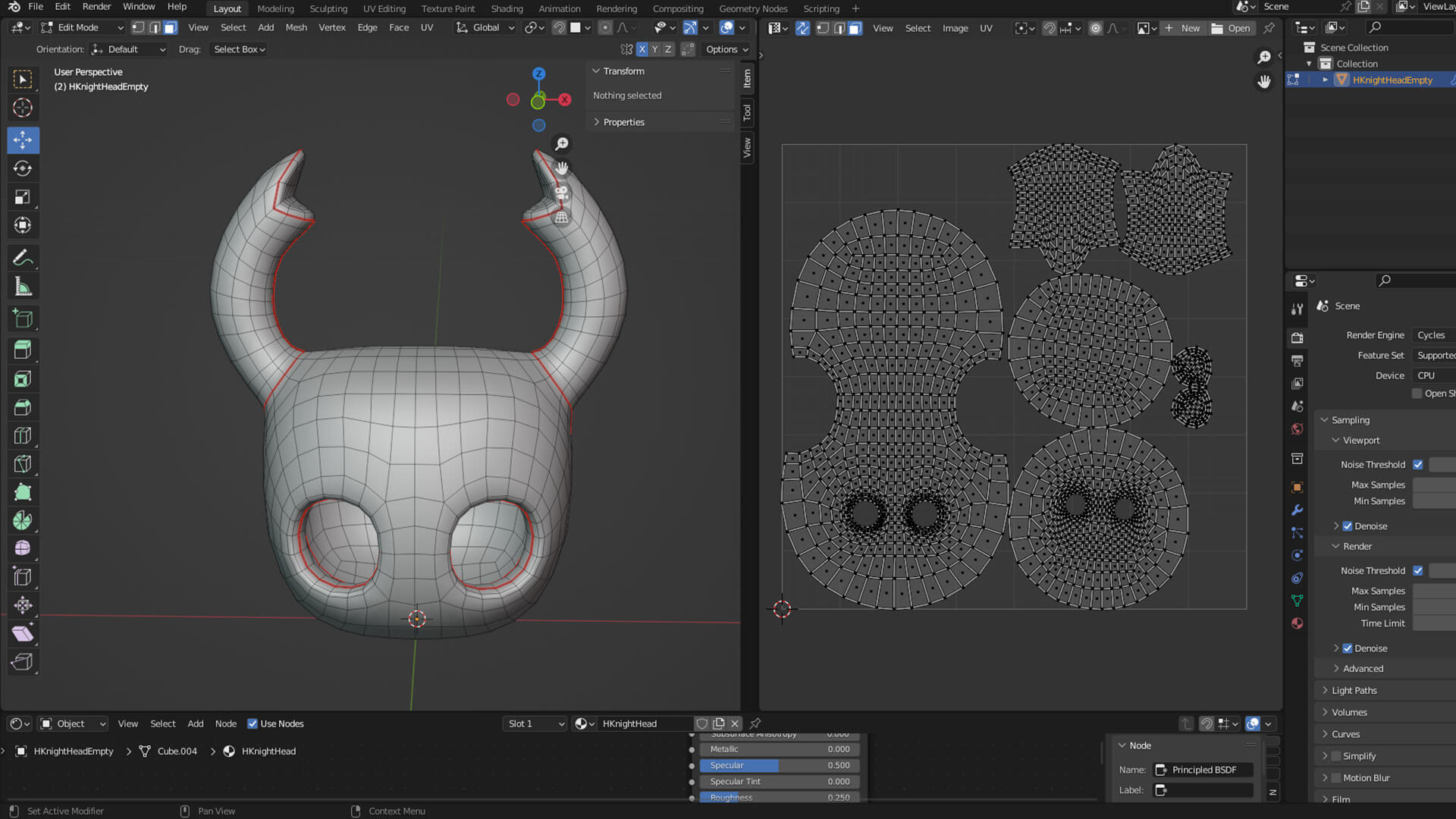Viewport: 1456px width, 819px height.
Task: Switch to the UV Editing workspace tab
Action: (x=384, y=8)
